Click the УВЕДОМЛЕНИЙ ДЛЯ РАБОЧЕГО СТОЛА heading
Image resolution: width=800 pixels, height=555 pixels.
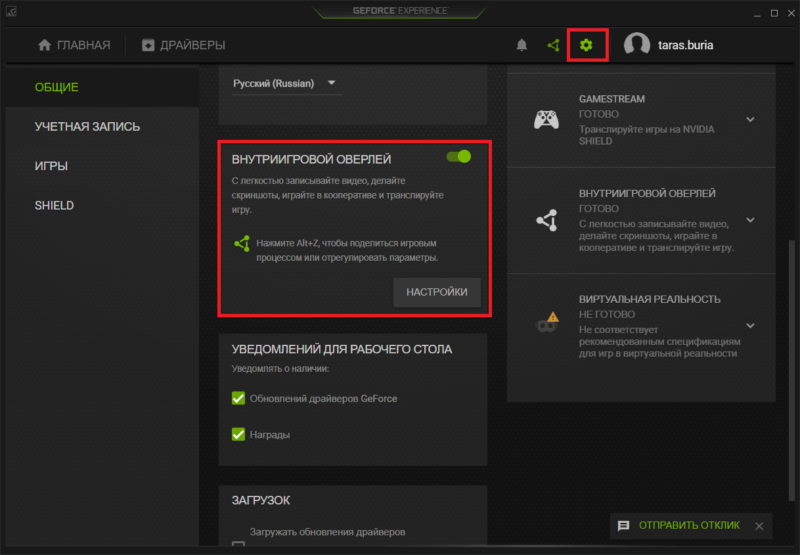tap(342, 349)
